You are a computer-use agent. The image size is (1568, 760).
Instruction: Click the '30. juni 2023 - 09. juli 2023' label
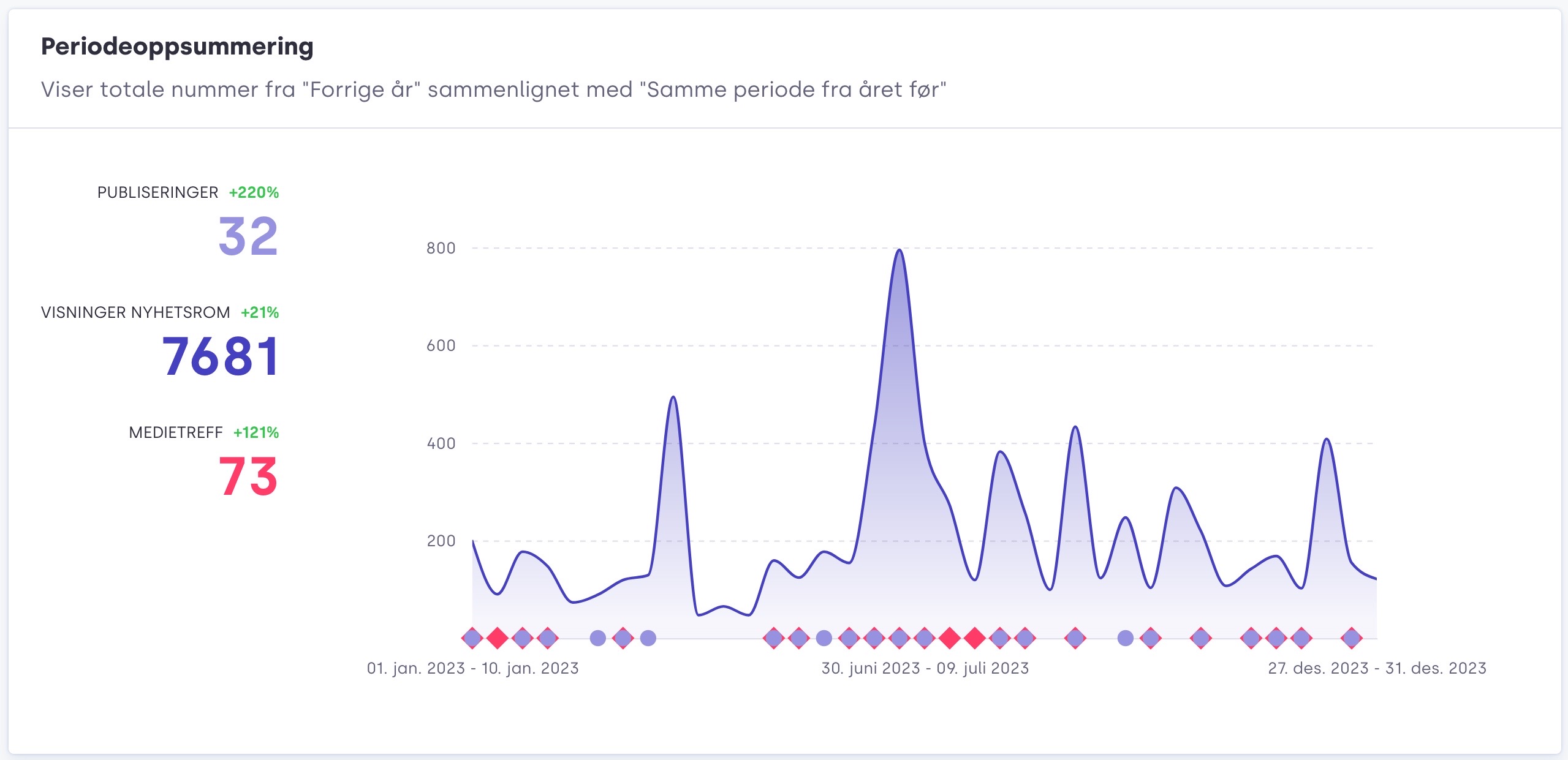[x=925, y=668]
